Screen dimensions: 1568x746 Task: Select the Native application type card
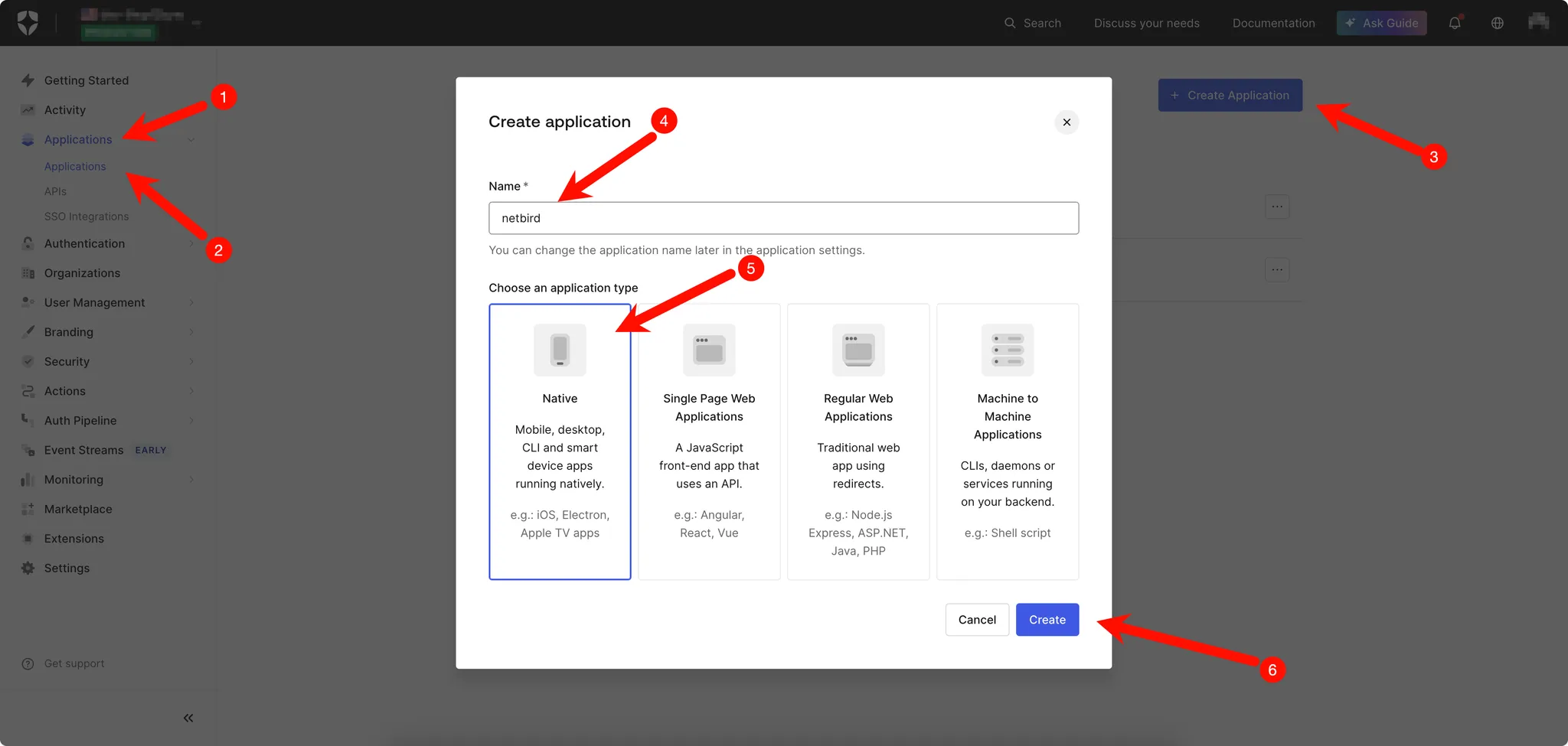[560, 441]
